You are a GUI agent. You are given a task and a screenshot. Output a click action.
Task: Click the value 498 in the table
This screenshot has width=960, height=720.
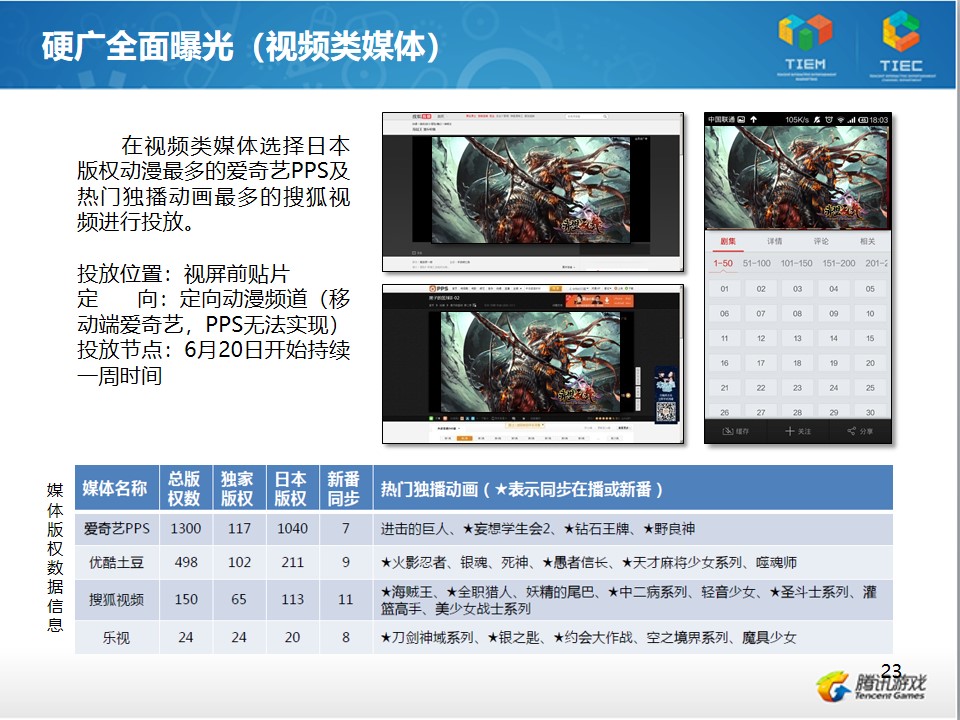pyautogui.click(x=186, y=562)
